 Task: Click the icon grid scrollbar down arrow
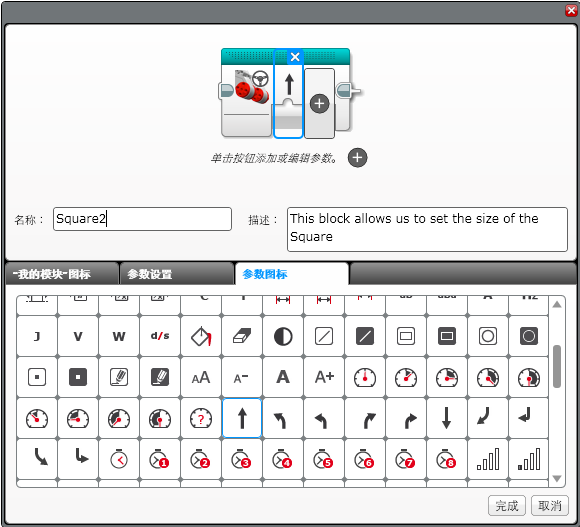557,479
